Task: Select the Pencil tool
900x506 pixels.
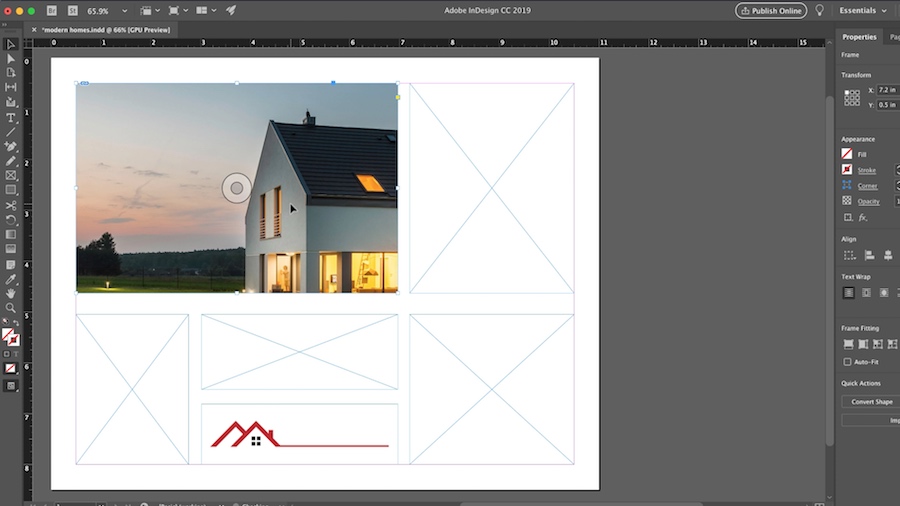Action: click(x=10, y=161)
